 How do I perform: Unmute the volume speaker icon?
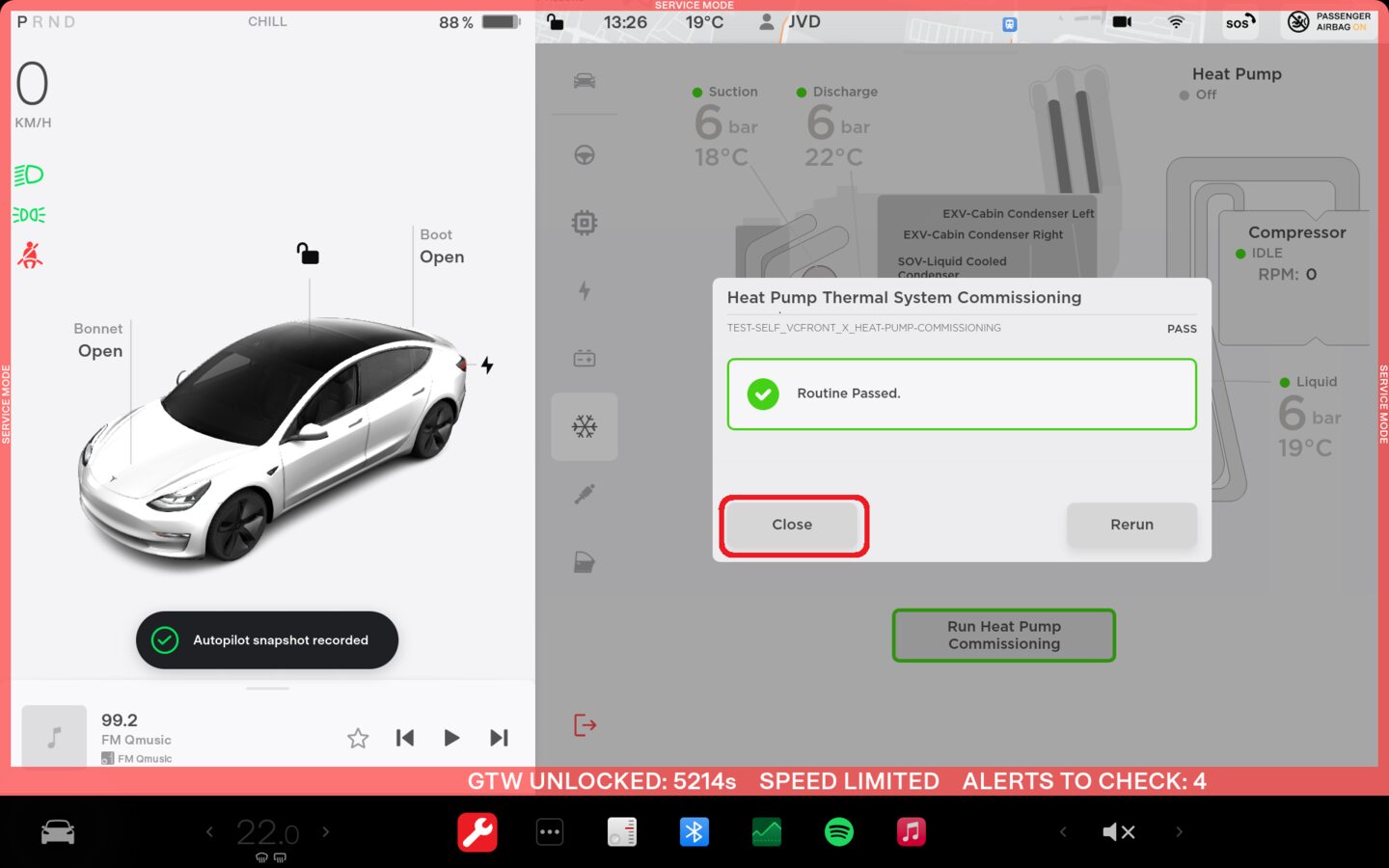pos(1118,831)
